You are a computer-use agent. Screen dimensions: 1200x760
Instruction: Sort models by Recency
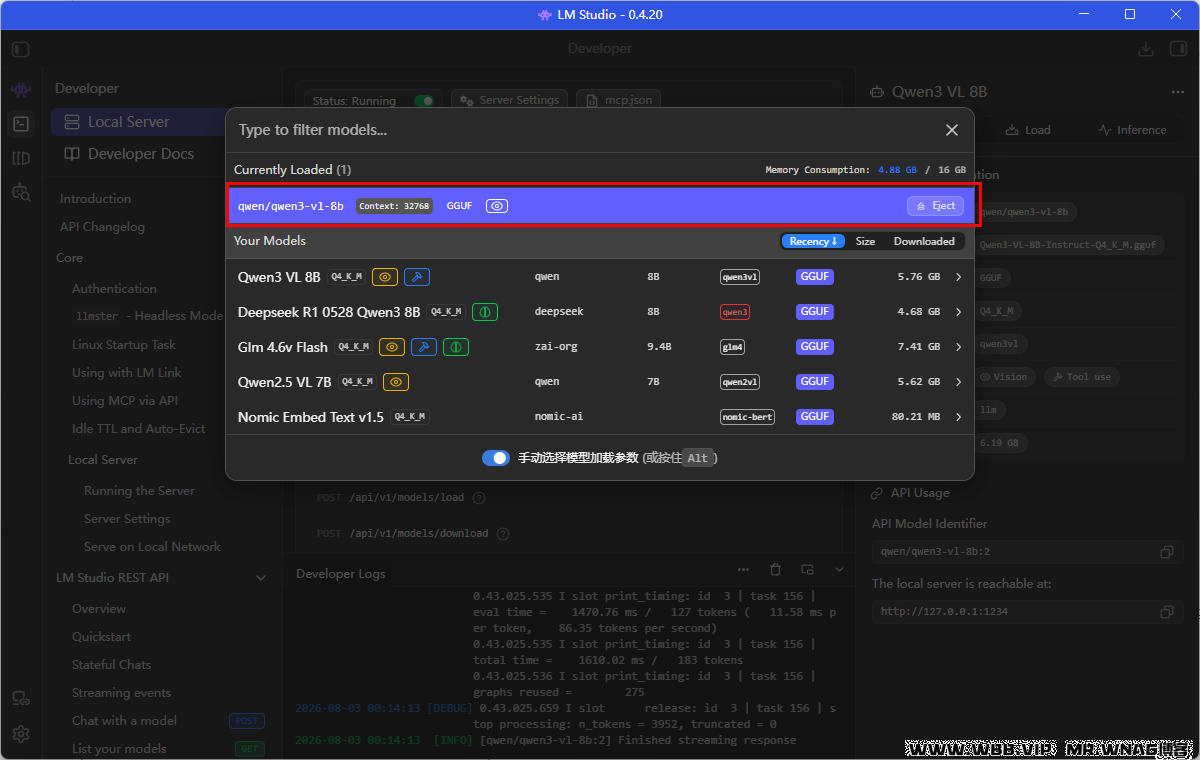coord(813,241)
